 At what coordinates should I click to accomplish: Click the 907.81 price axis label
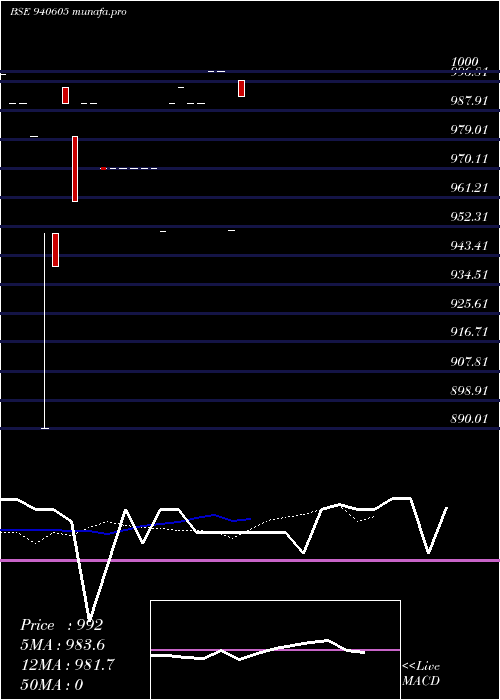tap(469, 361)
